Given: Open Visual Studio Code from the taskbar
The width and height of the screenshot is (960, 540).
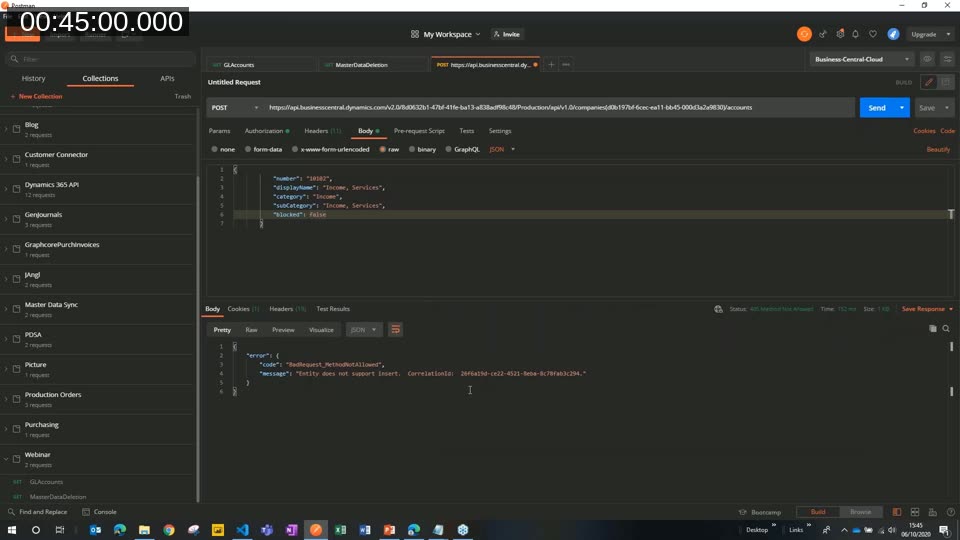Looking at the screenshot, I should coord(242,530).
